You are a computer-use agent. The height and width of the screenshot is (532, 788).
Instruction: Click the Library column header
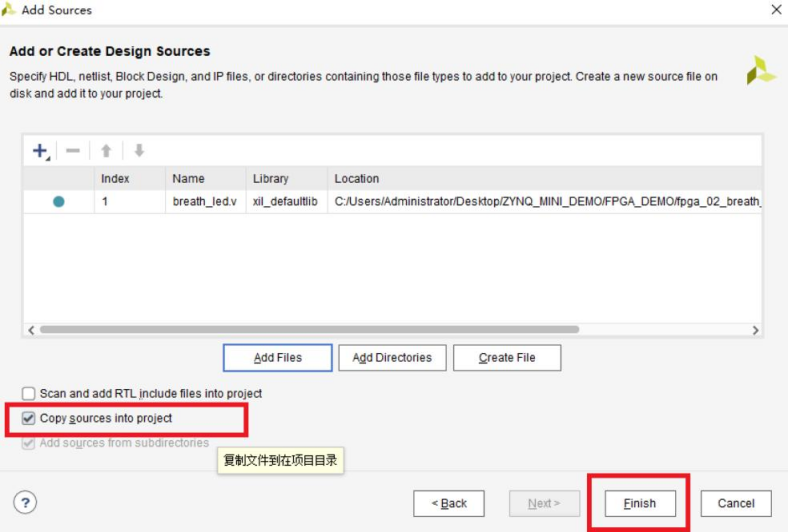point(270,179)
